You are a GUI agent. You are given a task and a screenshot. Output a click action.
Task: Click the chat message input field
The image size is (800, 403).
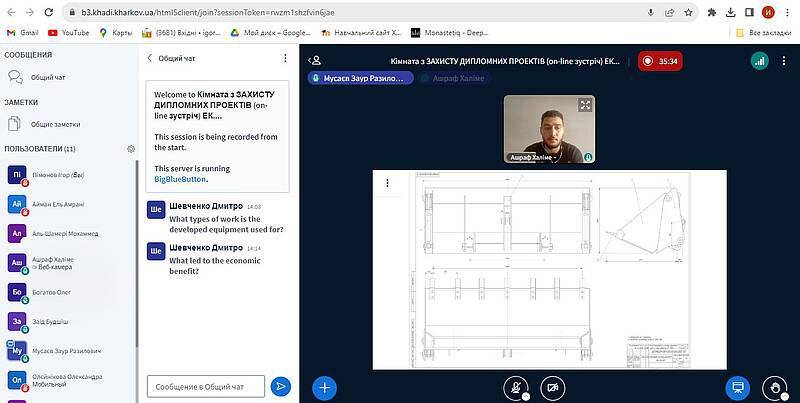[x=206, y=386]
